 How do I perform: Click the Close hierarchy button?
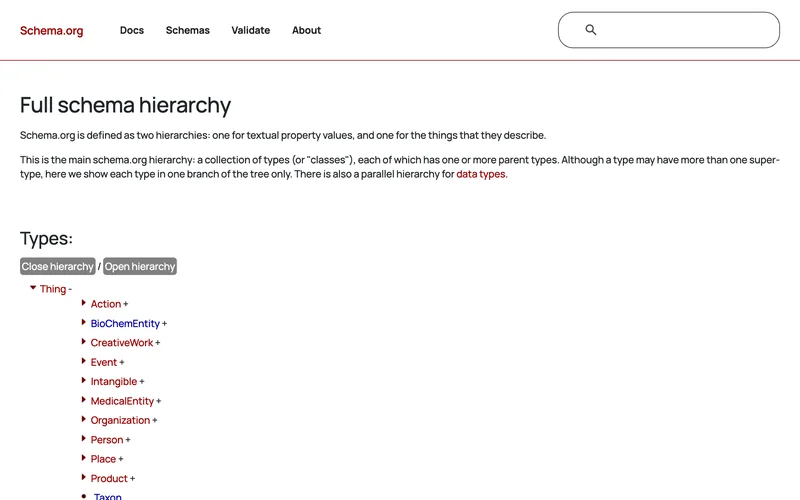tap(58, 266)
